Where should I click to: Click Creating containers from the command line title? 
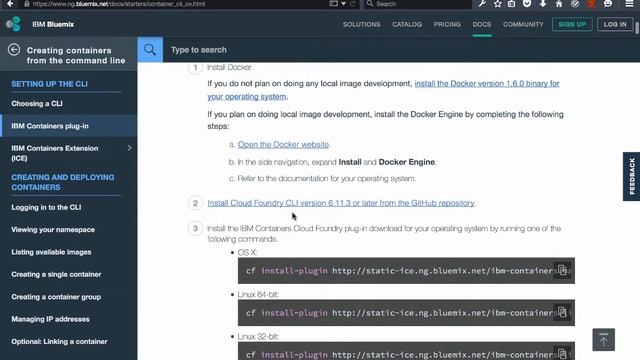pyautogui.click(x=76, y=56)
